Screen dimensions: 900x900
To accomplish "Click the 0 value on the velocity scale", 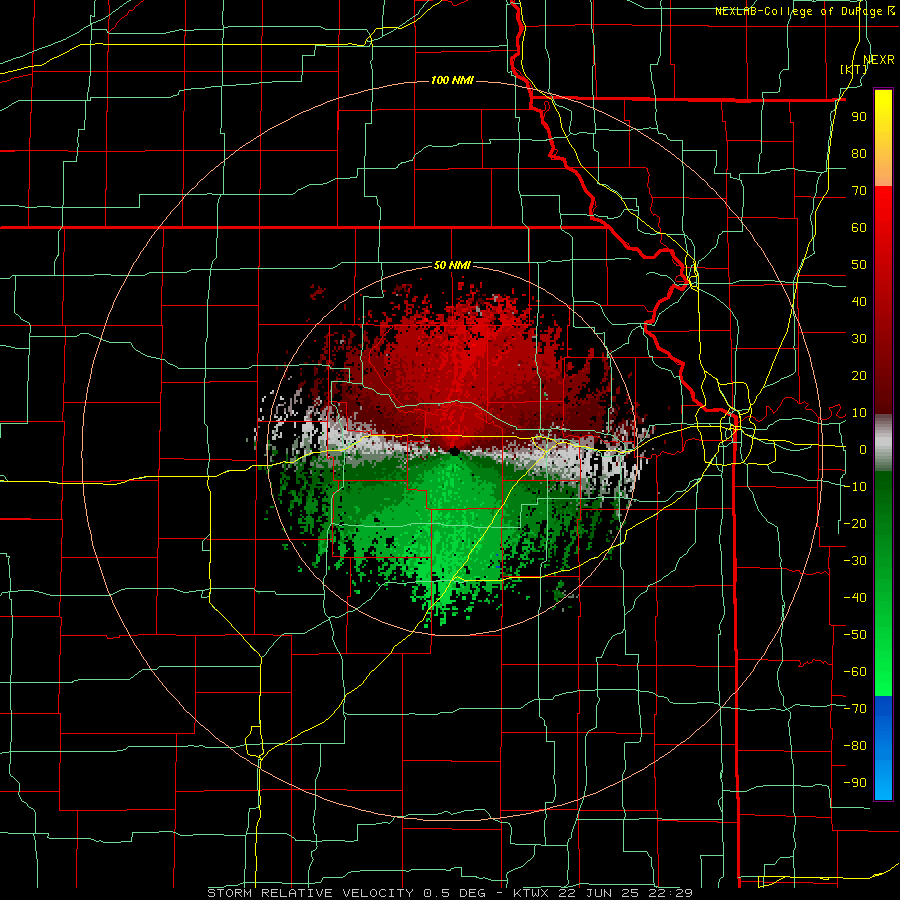I will coord(863,449).
